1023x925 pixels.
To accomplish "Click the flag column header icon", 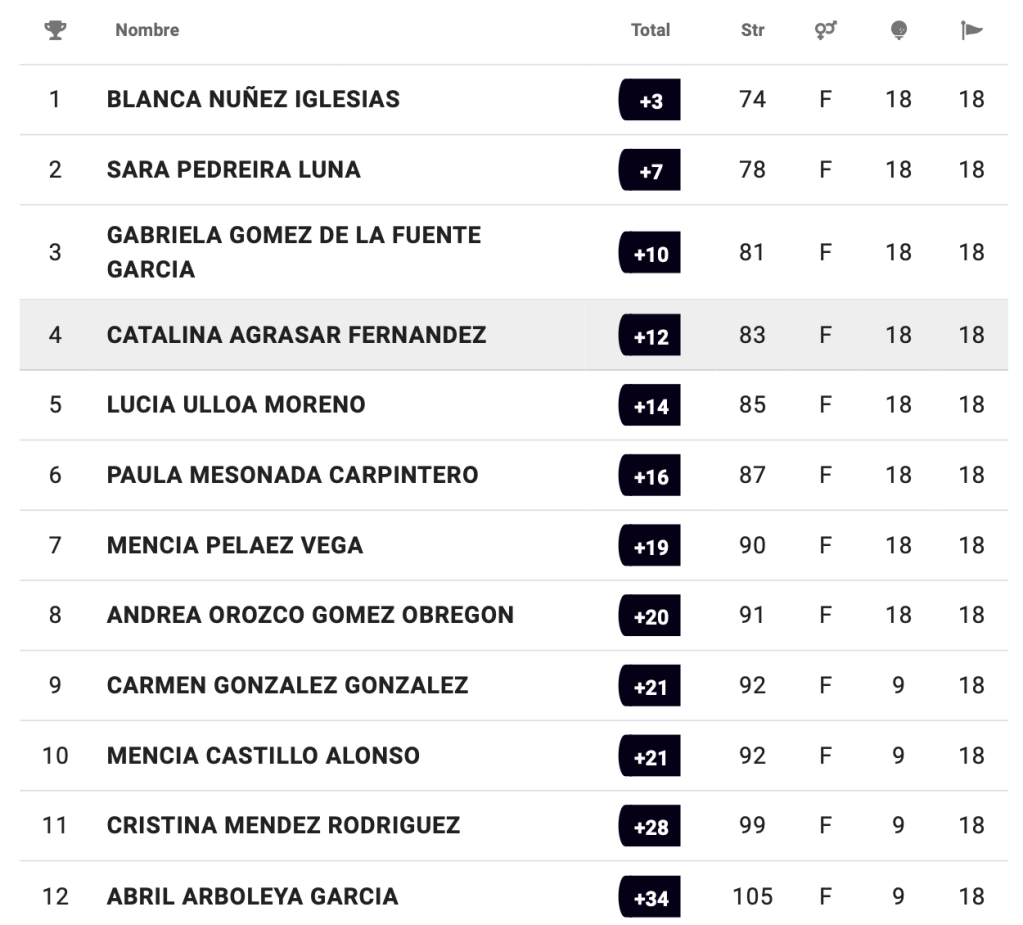I will [971, 30].
